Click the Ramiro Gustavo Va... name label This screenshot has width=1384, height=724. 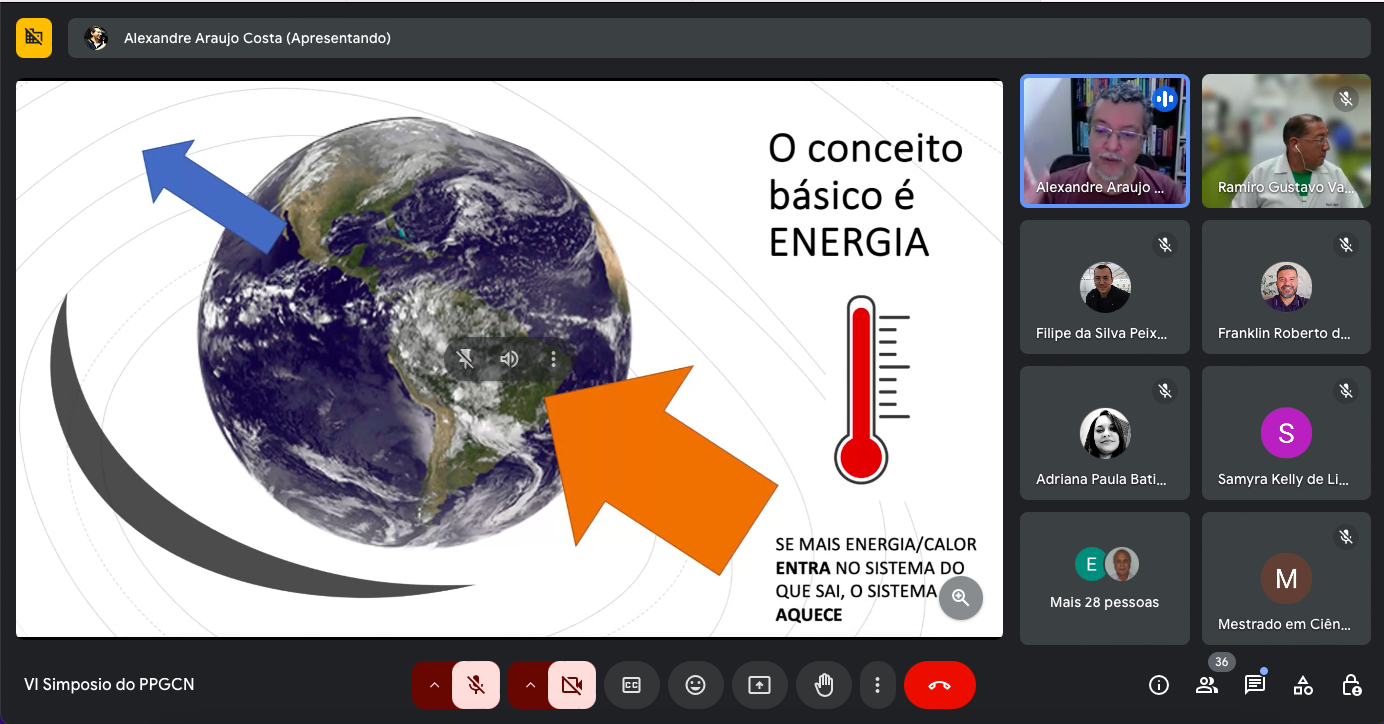point(1285,188)
